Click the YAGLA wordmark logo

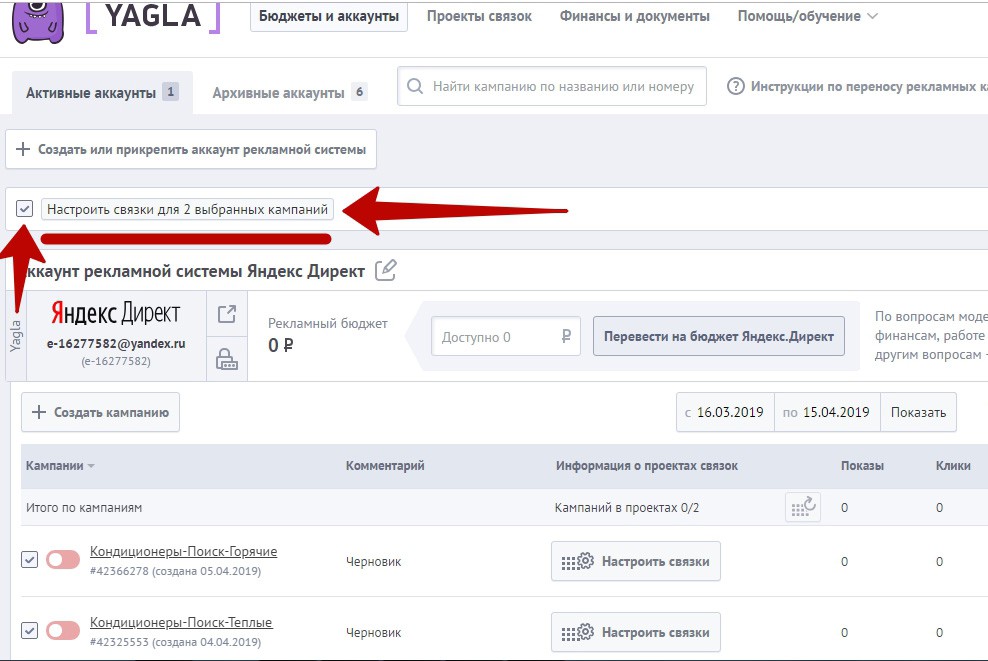pyautogui.click(x=153, y=16)
